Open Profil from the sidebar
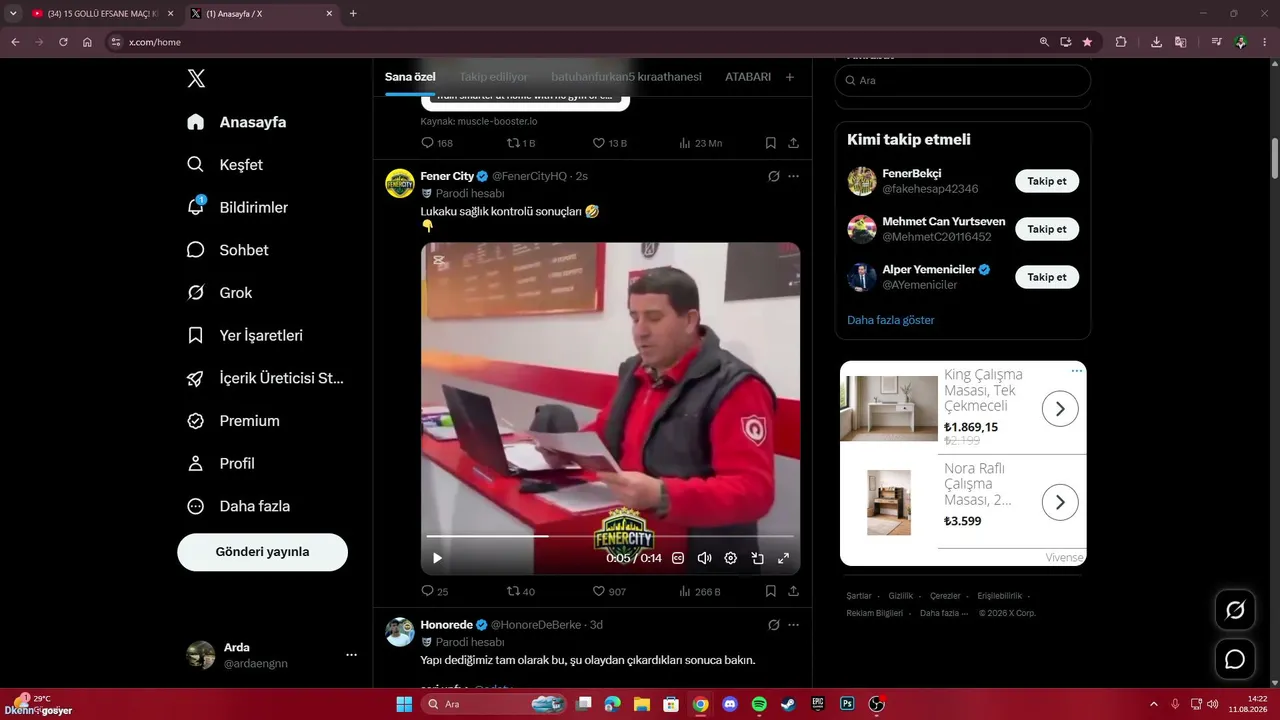This screenshot has width=1280, height=720. tap(221, 464)
